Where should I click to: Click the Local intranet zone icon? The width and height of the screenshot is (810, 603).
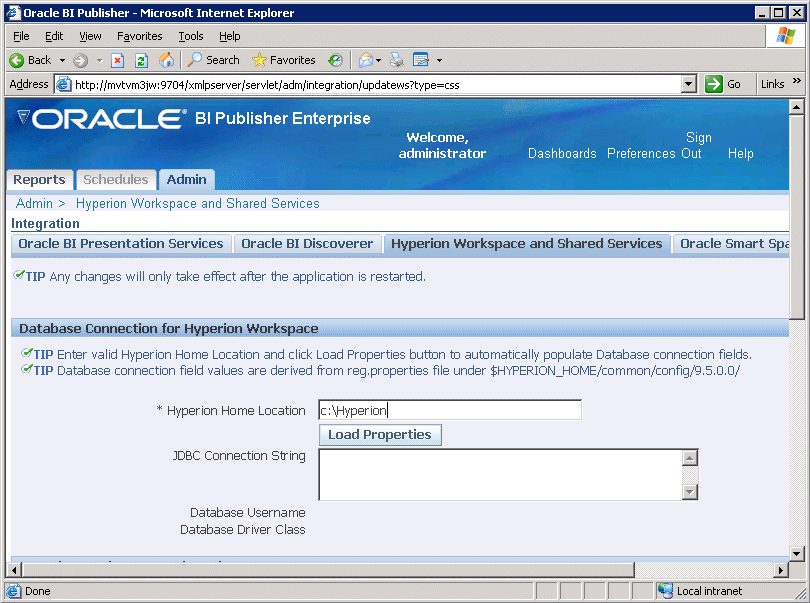[x=665, y=591]
